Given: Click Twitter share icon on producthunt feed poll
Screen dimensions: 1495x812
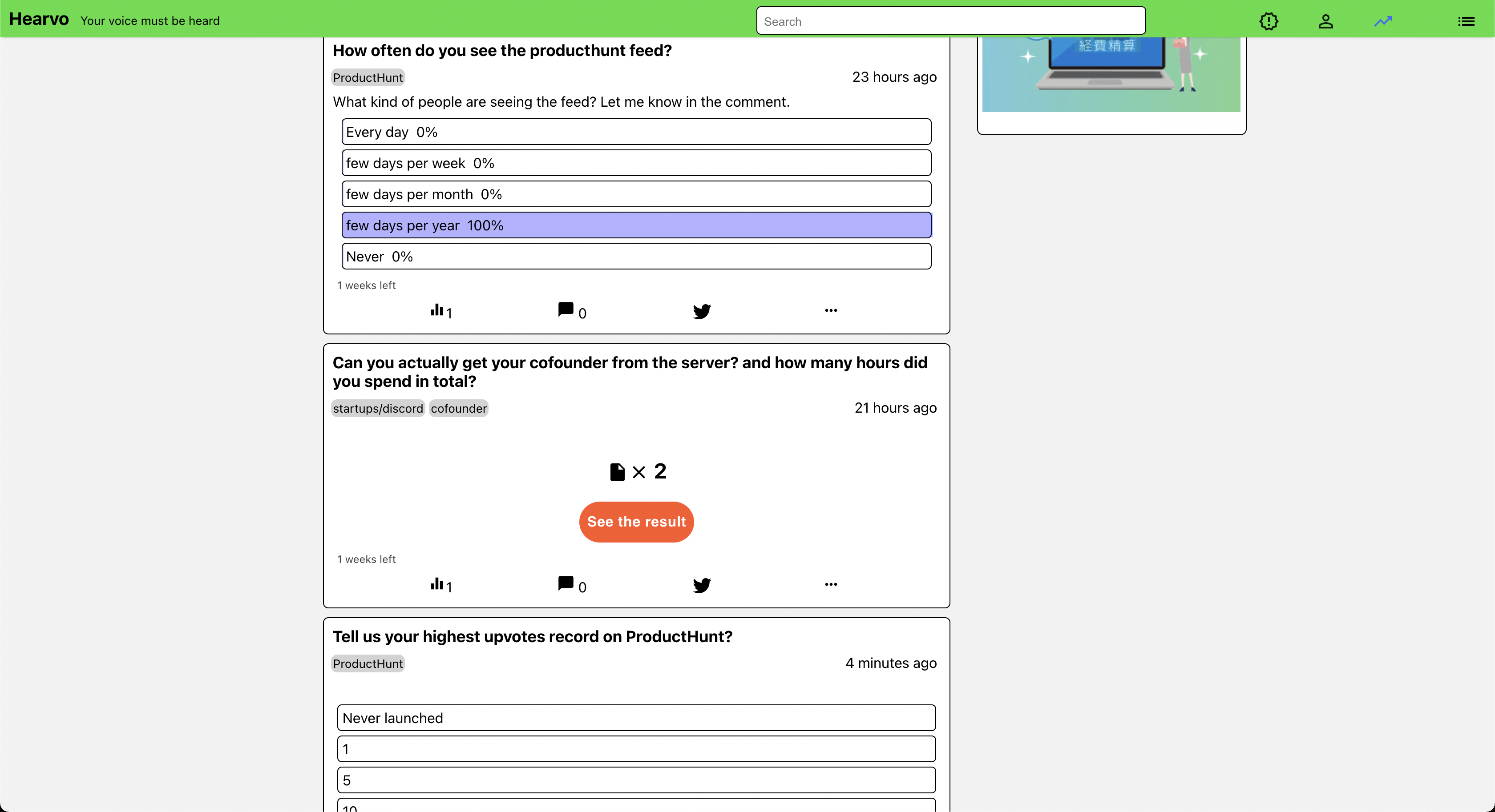Looking at the screenshot, I should coord(702,311).
